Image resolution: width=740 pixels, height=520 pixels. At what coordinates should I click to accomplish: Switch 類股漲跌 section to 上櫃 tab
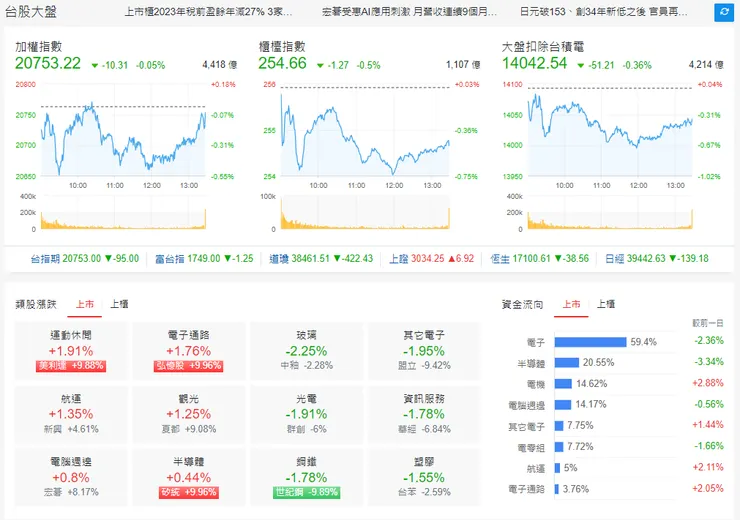(x=119, y=304)
